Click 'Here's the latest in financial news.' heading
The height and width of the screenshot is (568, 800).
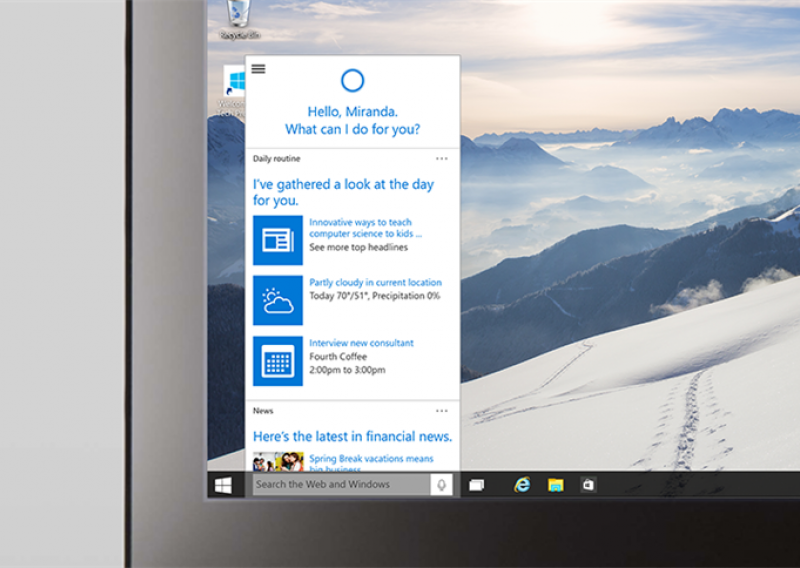pos(353,436)
